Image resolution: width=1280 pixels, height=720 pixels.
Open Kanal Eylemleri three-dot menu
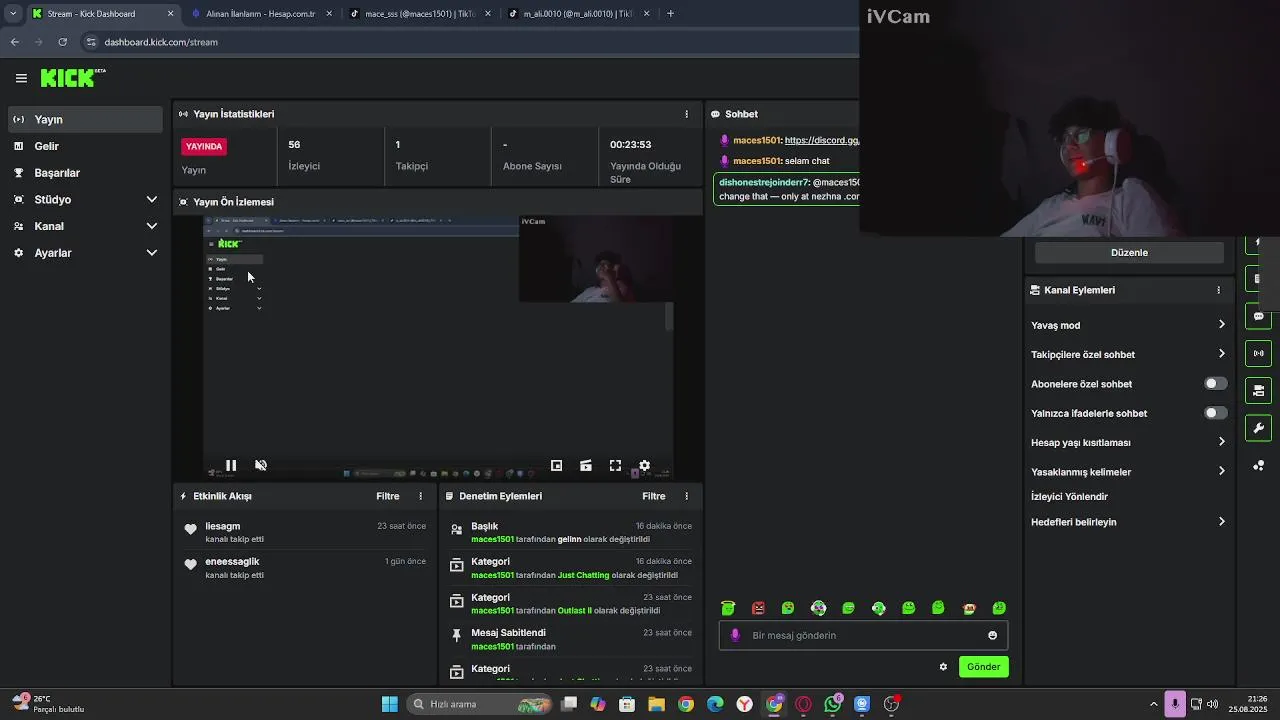tap(1218, 290)
